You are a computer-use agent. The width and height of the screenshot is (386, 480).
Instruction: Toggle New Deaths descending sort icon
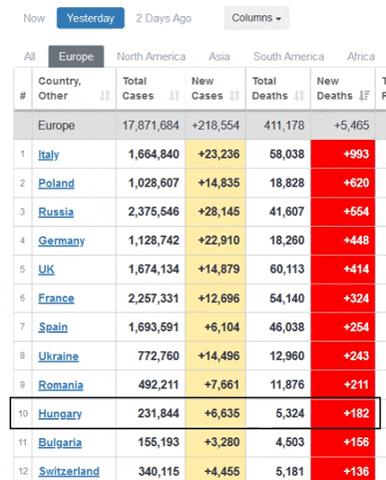(x=364, y=96)
